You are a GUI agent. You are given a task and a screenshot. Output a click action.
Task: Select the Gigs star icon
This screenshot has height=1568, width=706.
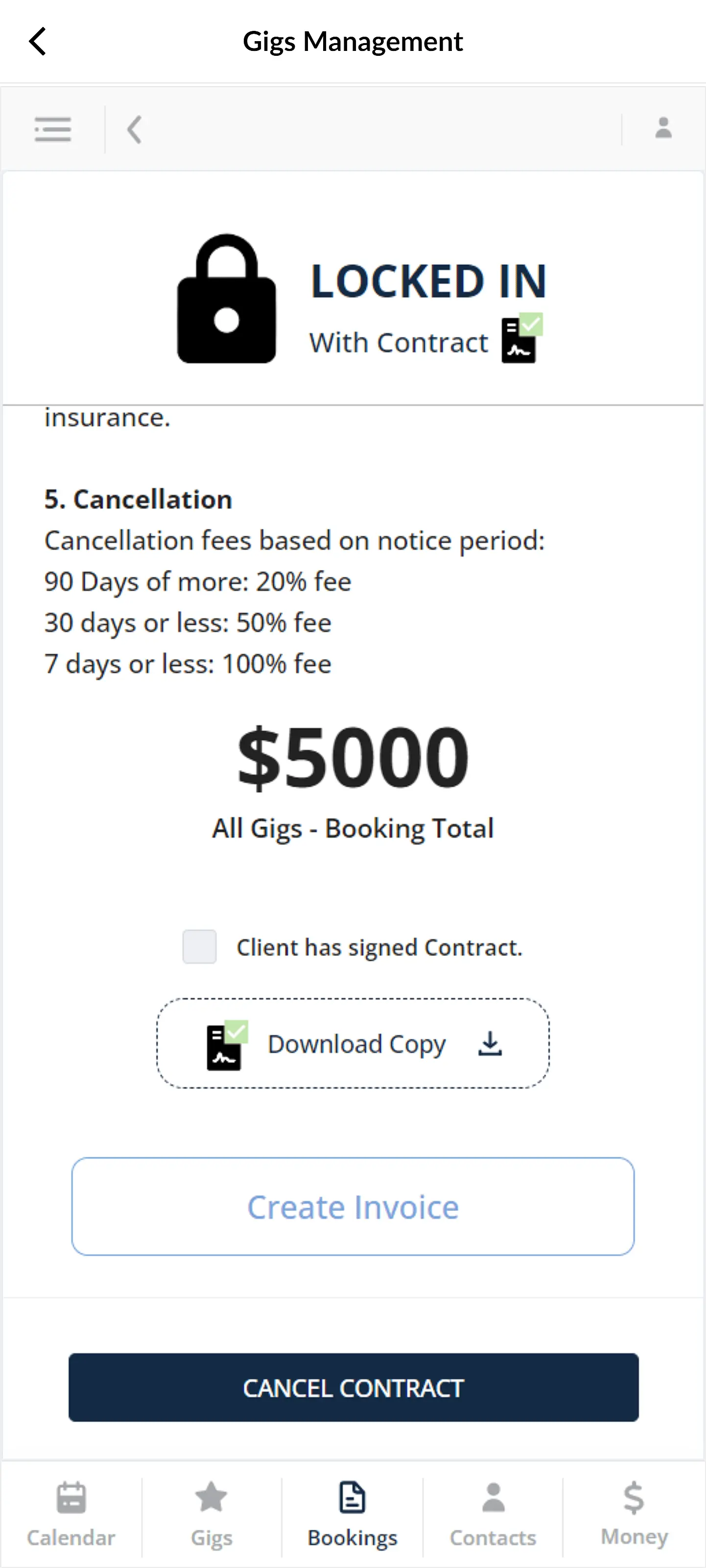point(211,1497)
